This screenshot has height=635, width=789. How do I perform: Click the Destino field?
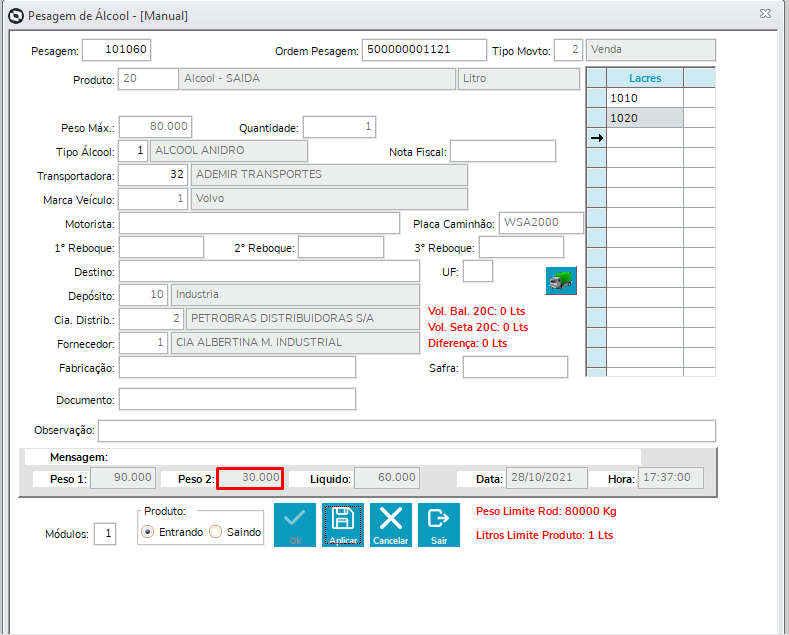(x=269, y=271)
